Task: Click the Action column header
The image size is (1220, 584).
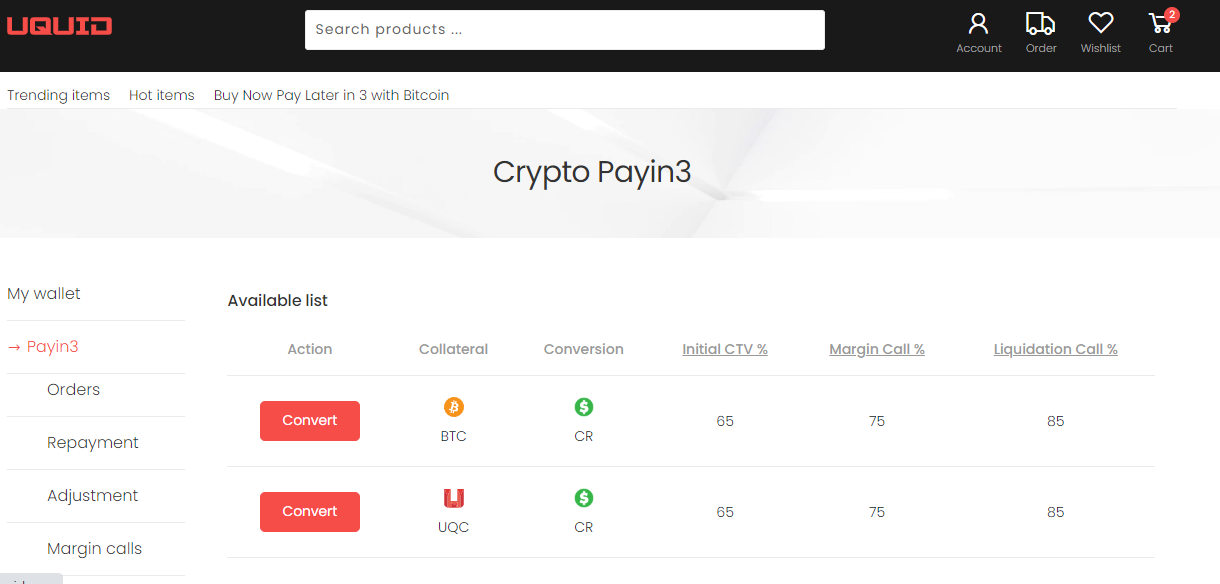Action: [x=310, y=349]
